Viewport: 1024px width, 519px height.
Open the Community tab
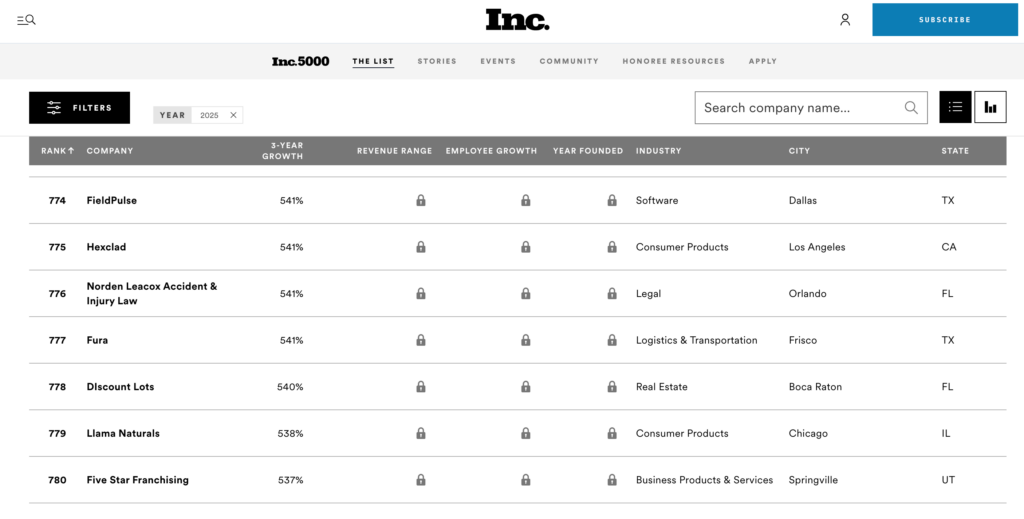coord(569,61)
